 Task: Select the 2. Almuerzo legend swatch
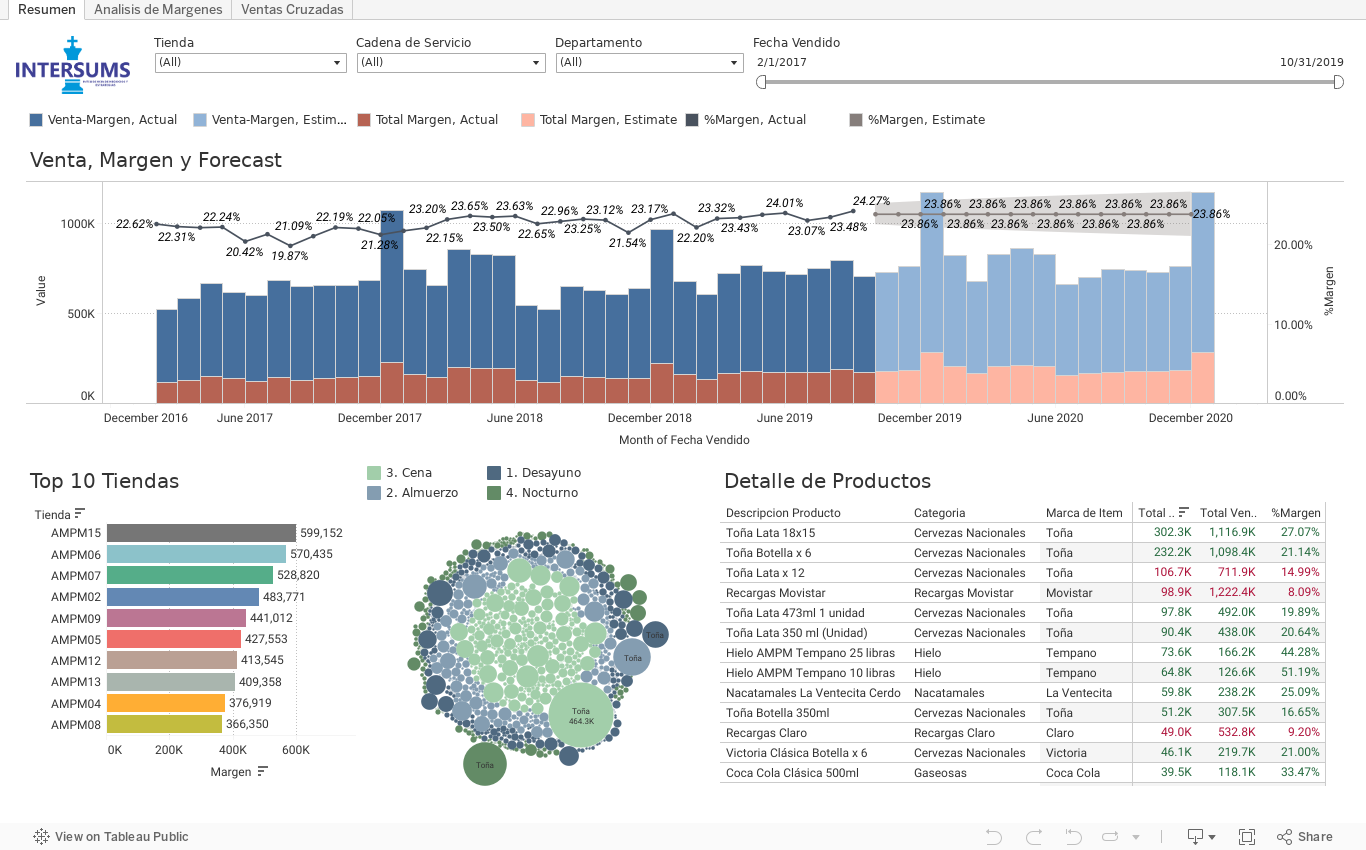click(x=374, y=493)
